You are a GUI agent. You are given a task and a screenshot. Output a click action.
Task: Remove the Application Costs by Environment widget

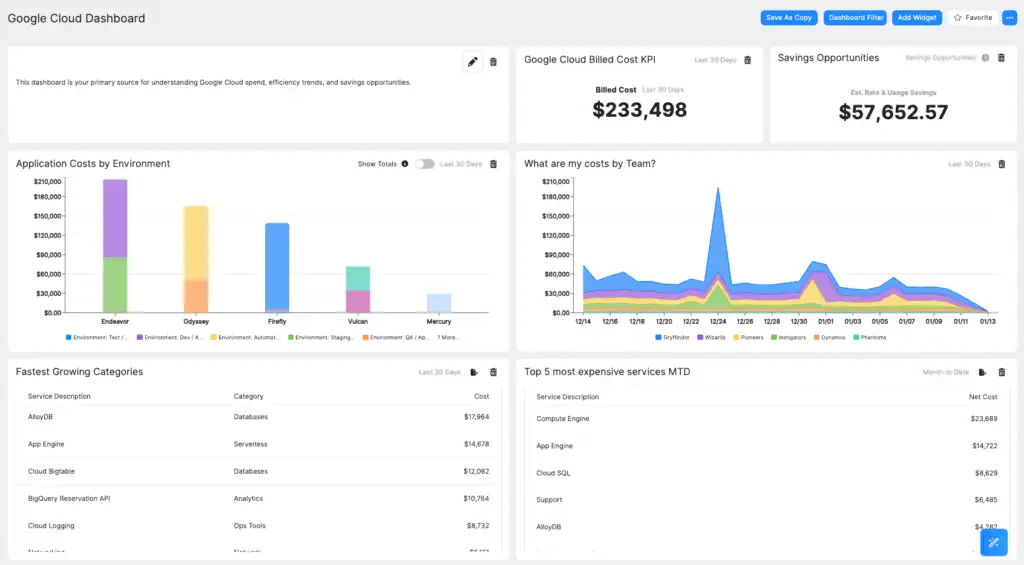coord(493,164)
